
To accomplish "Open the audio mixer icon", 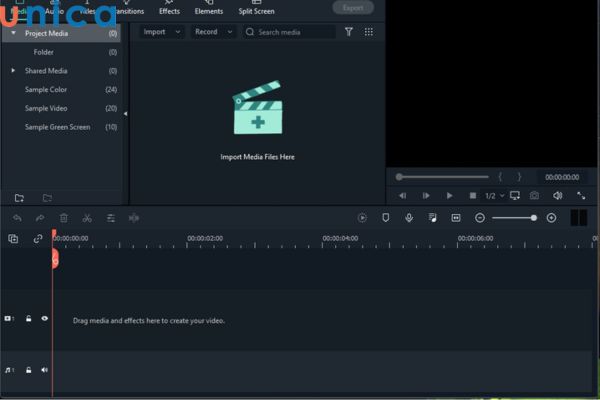I will pos(432,218).
